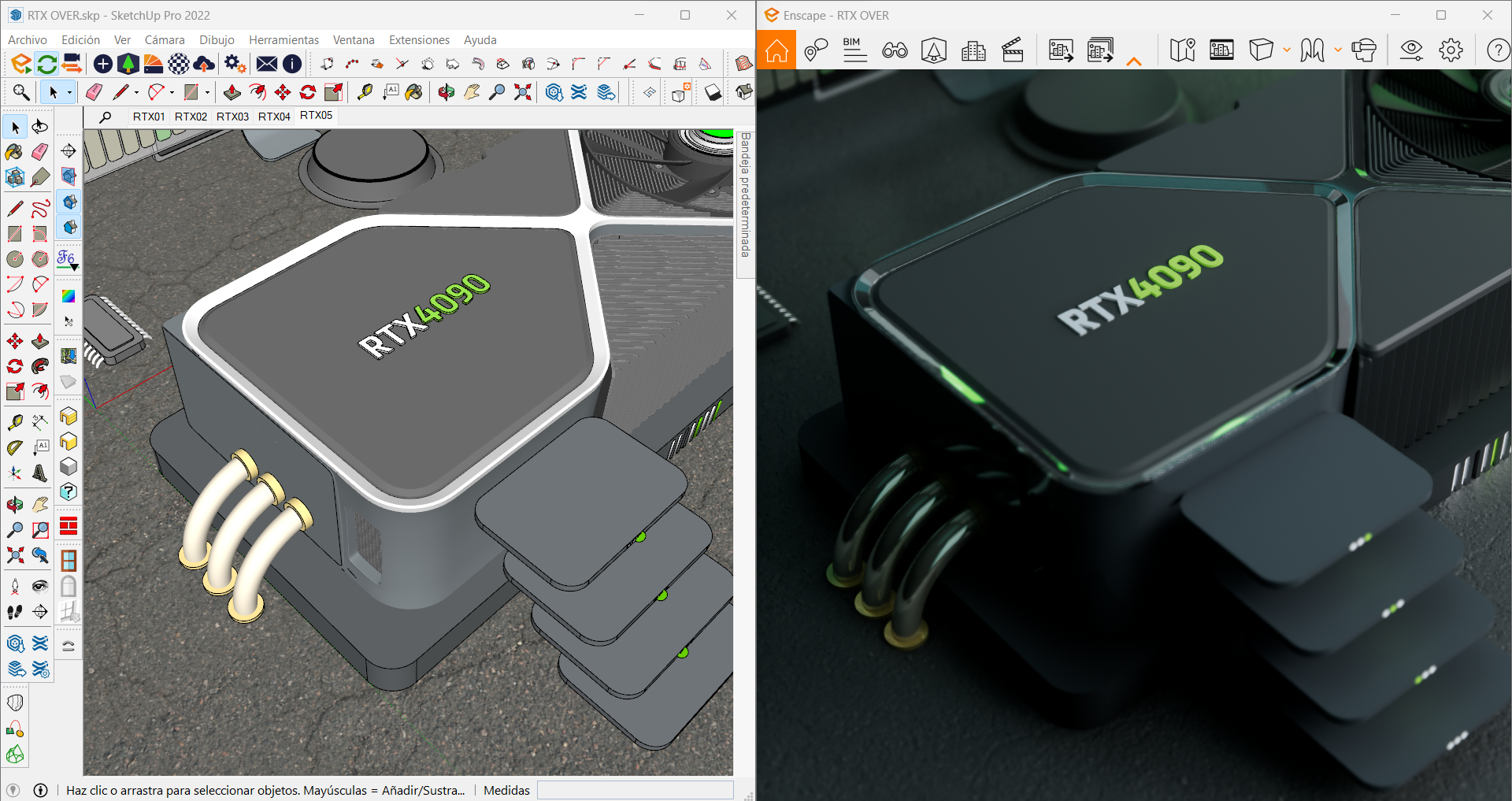This screenshot has width=1512, height=801.
Task: Pick the Rotate tool in the top toolbar
Action: pyautogui.click(x=308, y=92)
